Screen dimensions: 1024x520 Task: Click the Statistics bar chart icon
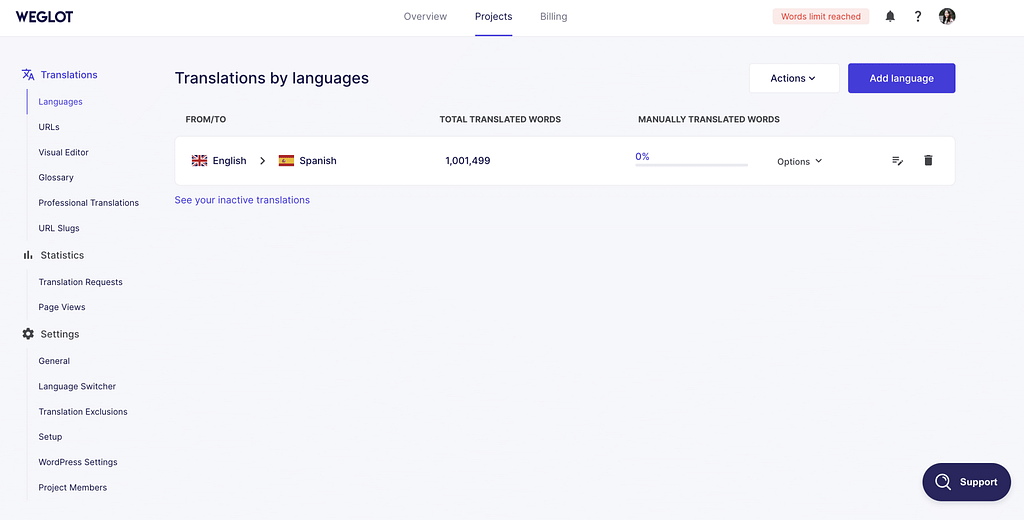click(x=28, y=255)
